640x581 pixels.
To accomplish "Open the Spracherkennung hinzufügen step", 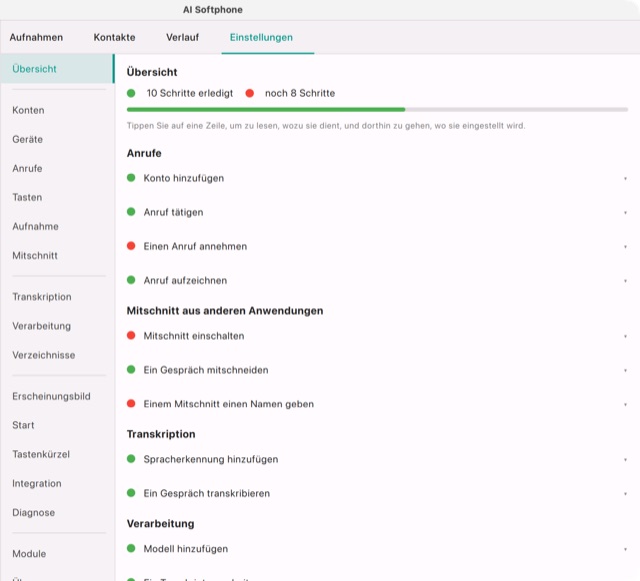I will 377,459.
